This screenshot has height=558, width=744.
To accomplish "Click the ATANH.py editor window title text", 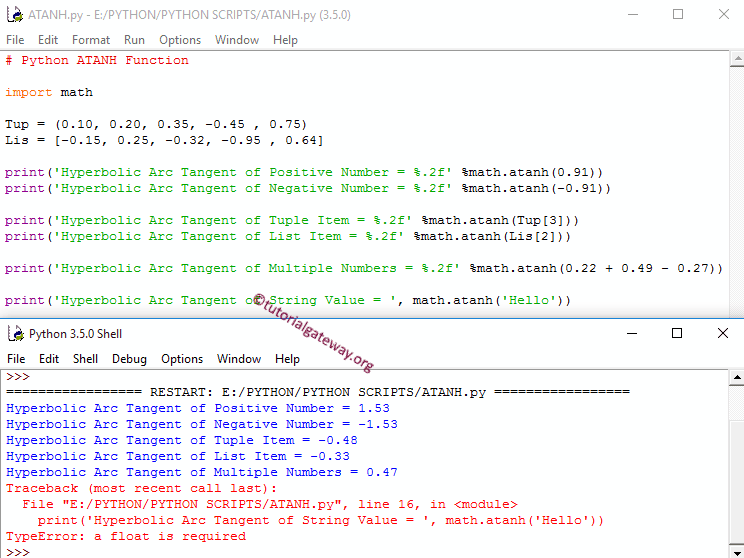I will [x=189, y=15].
